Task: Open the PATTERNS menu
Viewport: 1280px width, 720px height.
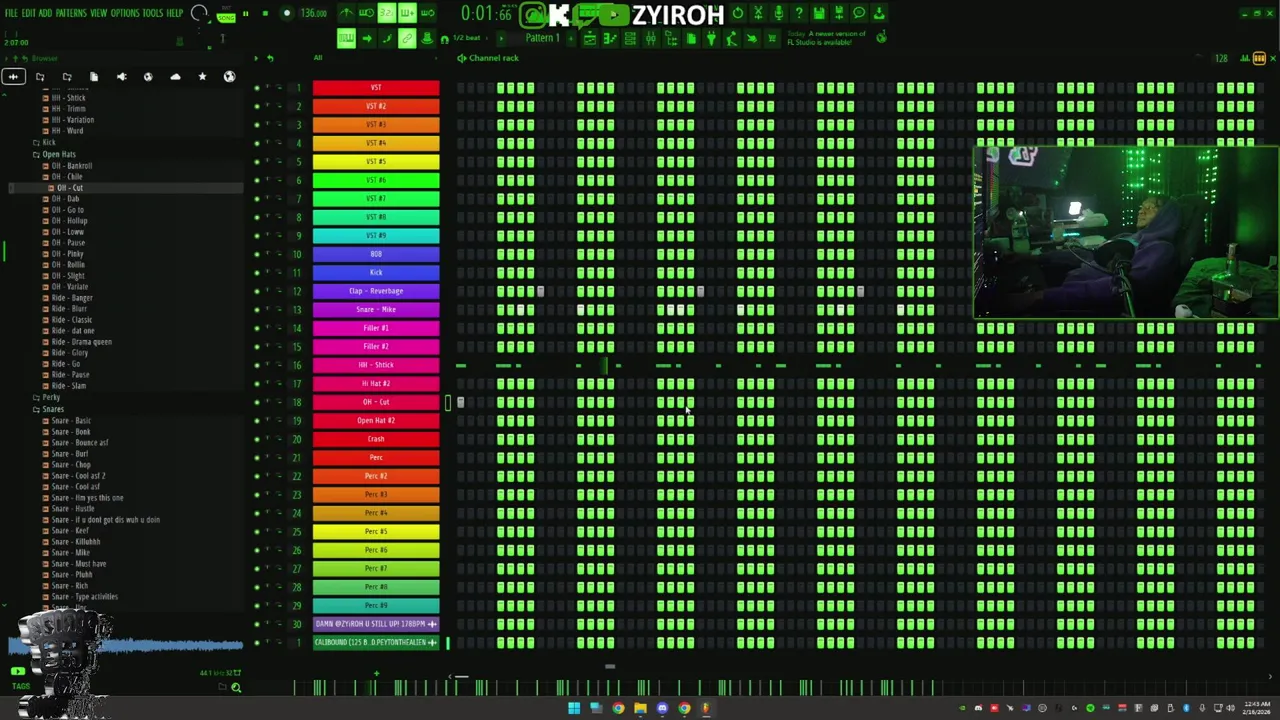Action: pyautogui.click(x=71, y=13)
